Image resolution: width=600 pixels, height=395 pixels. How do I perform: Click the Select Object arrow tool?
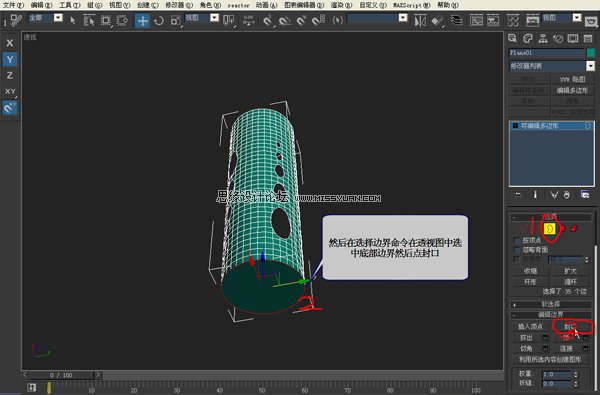point(73,20)
